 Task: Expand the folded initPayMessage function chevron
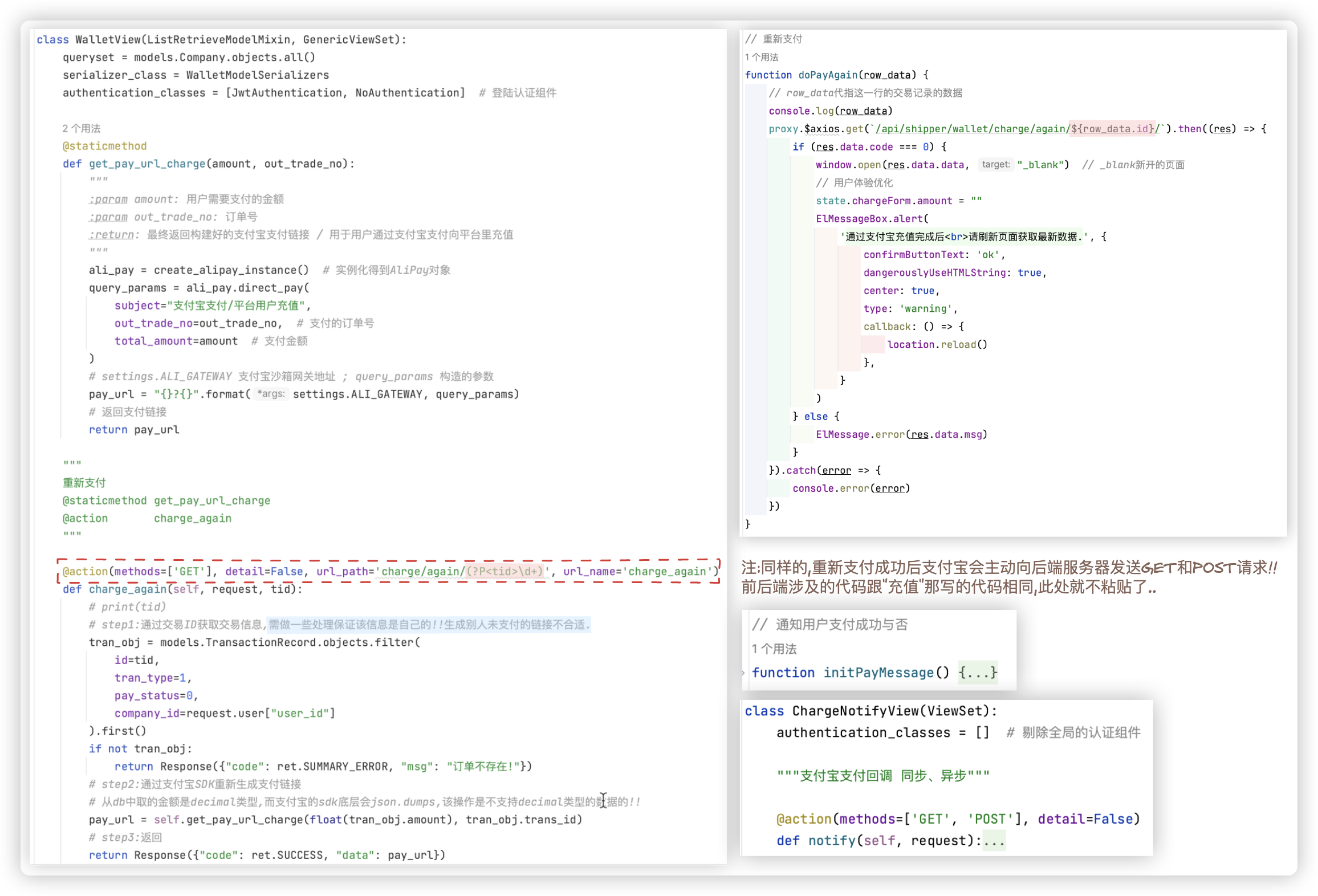(743, 673)
